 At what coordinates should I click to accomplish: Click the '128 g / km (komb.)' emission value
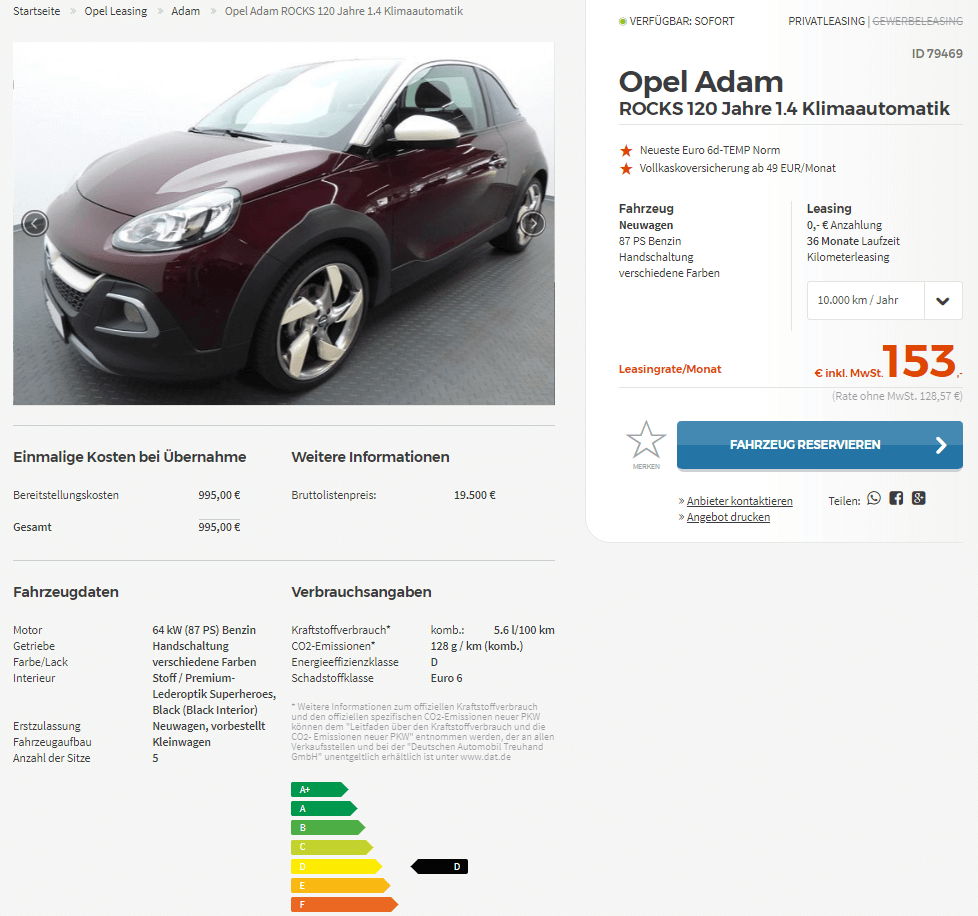(x=477, y=646)
